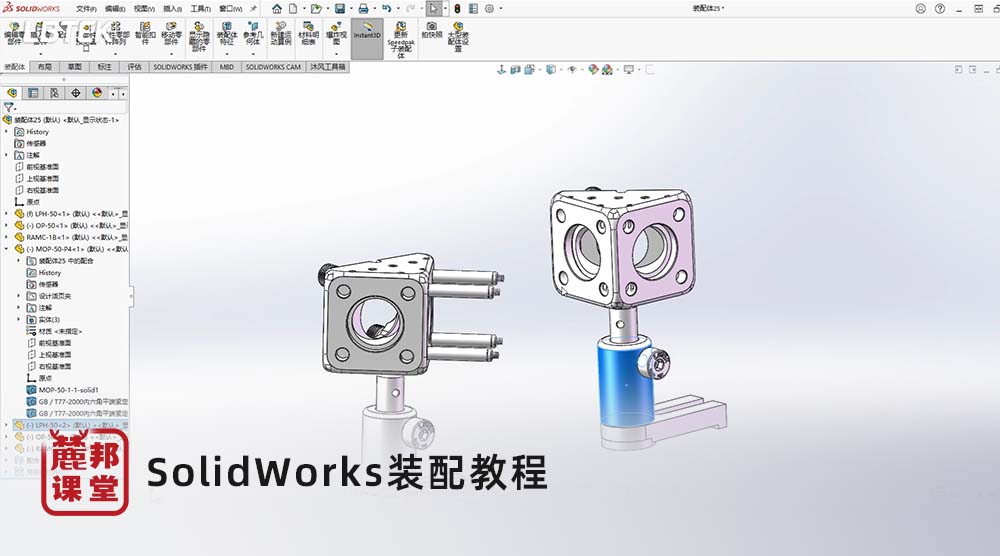The width and height of the screenshot is (1000, 556).
Task: Activate the Select cursor tool
Action: point(434,9)
